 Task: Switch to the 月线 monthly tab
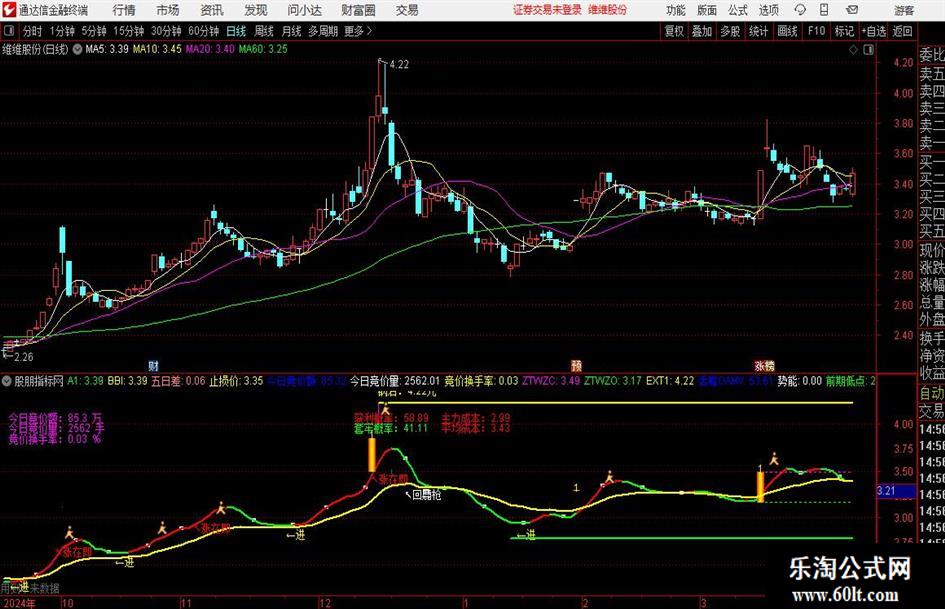tap(291, 31)
